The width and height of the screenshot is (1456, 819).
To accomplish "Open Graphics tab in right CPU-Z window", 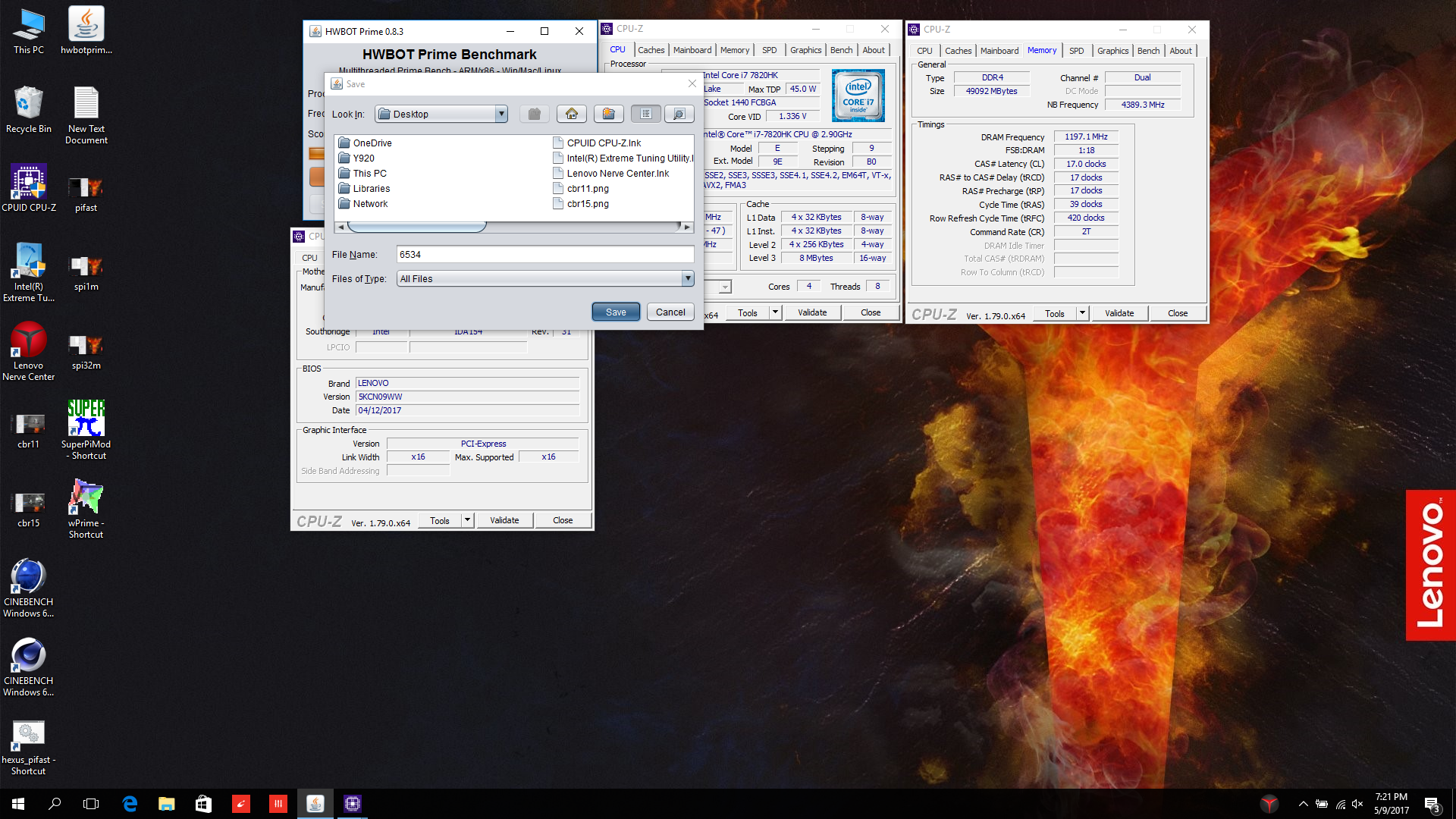I will coord(1112,51).
